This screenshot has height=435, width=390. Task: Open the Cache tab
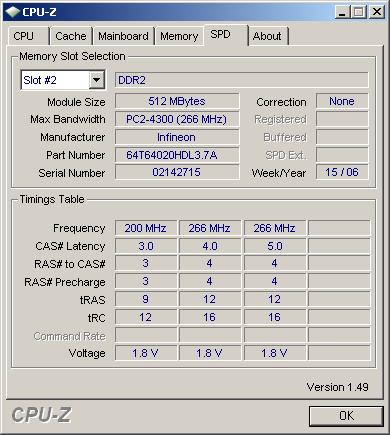(x=71, y=36)
